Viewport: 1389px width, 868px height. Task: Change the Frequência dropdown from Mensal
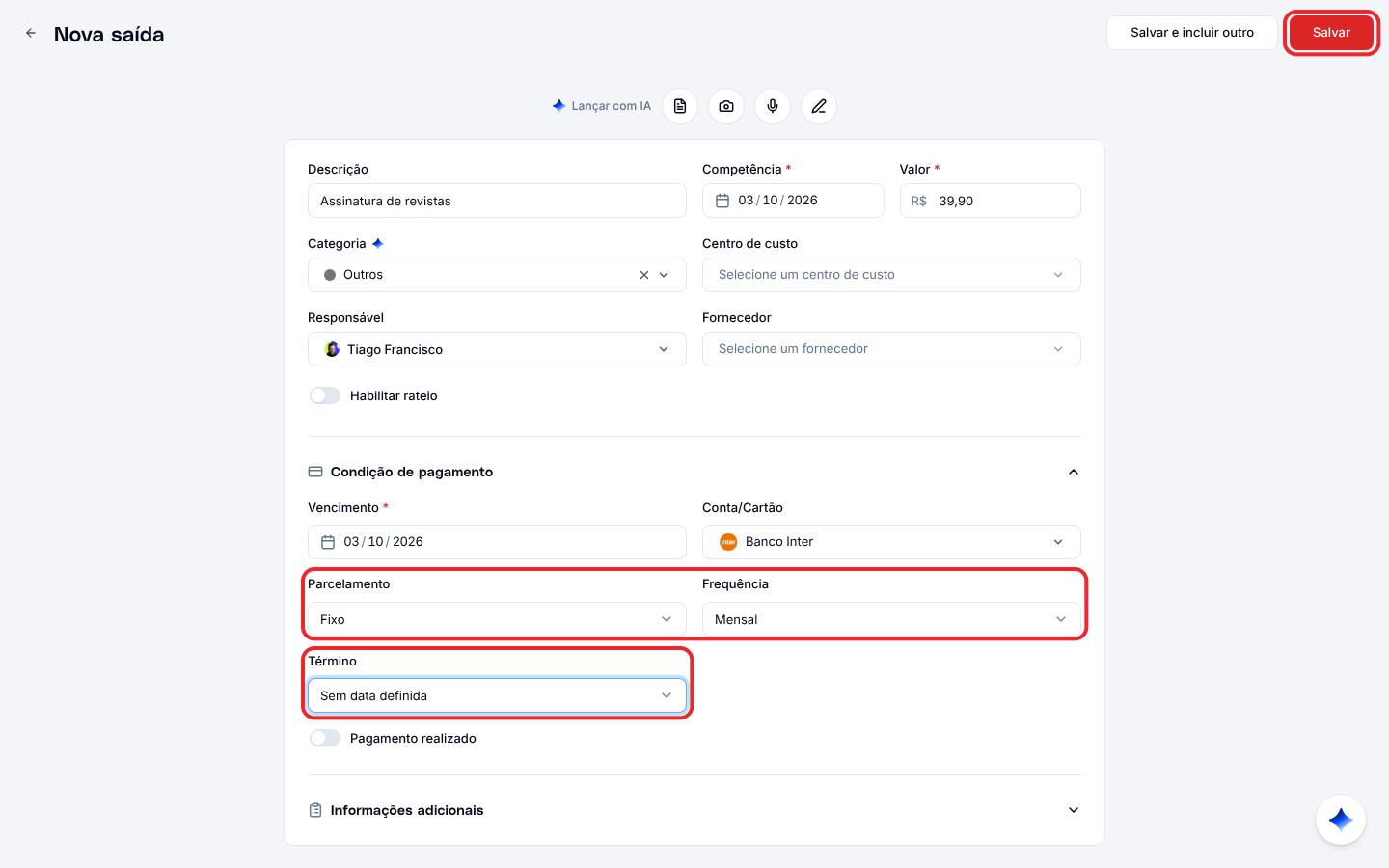coord(891,619)
